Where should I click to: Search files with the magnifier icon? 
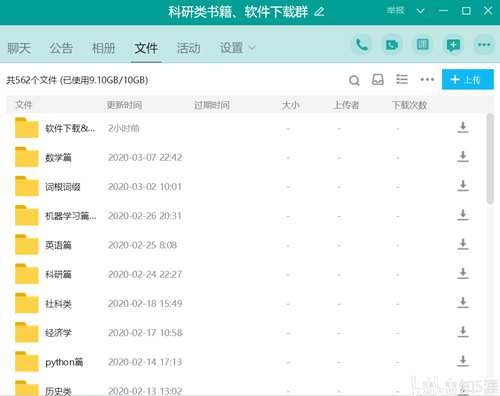(354, 80)
